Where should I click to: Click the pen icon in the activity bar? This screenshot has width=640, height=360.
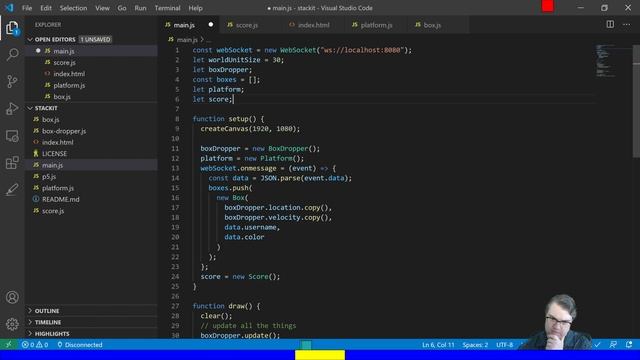[x=12, y=189]
